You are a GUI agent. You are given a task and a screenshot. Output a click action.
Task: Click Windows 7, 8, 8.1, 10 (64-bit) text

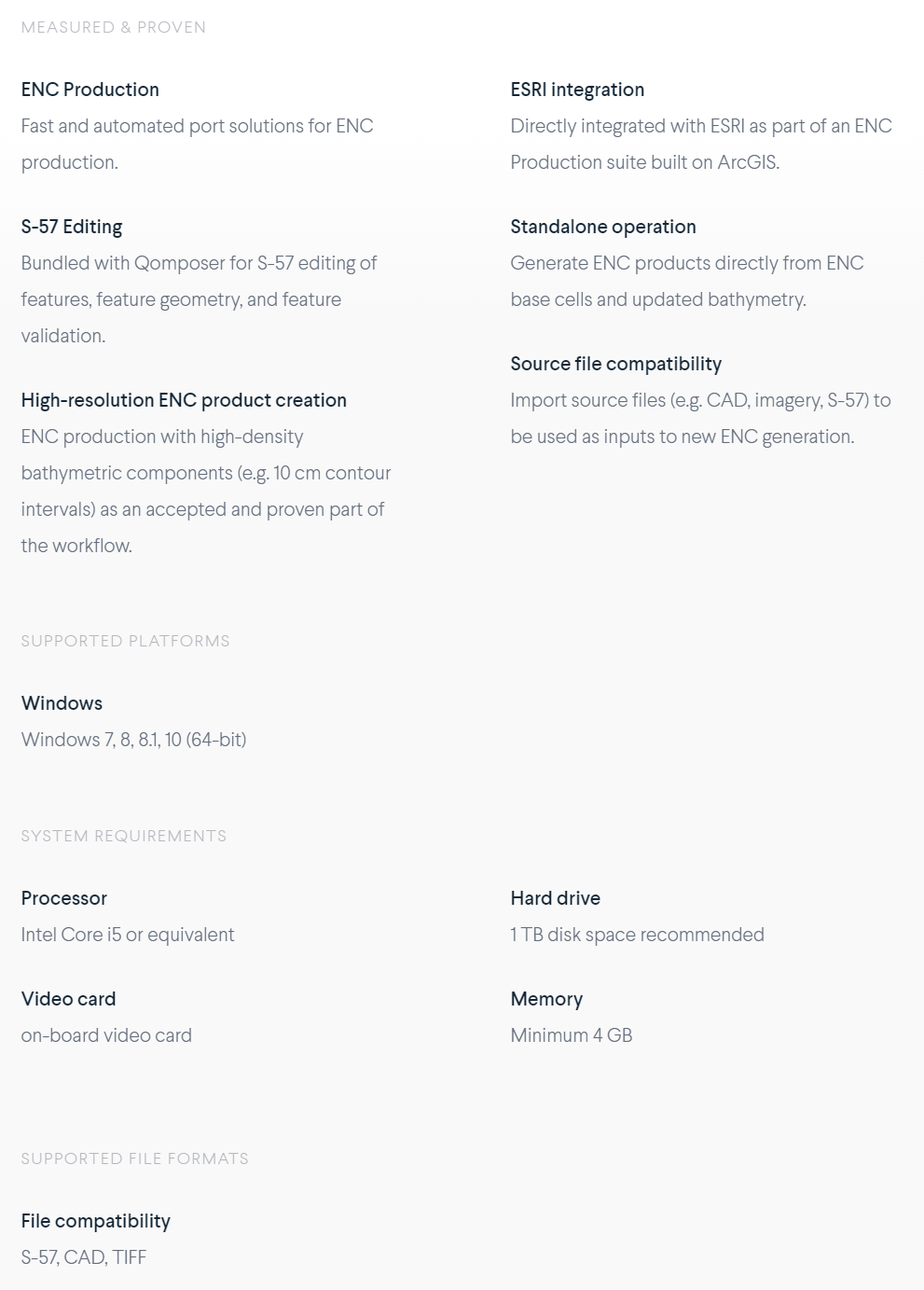[x=134, y=740]
